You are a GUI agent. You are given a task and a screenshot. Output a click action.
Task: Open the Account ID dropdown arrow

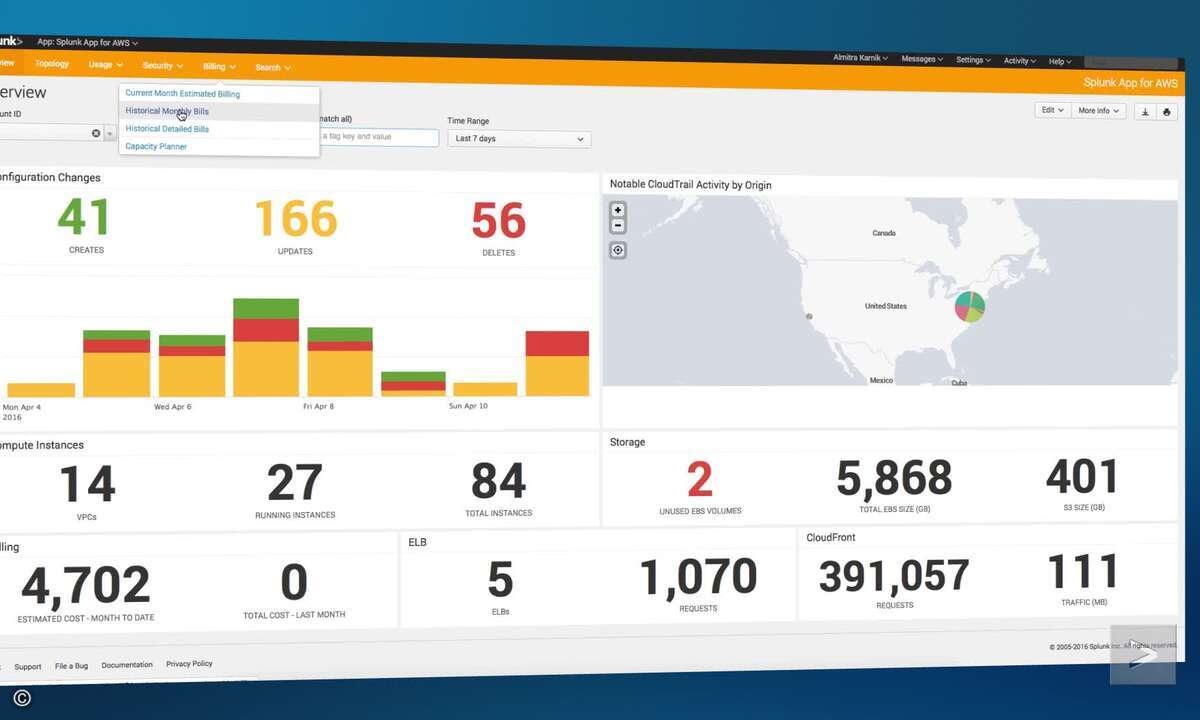click(110, 133)
